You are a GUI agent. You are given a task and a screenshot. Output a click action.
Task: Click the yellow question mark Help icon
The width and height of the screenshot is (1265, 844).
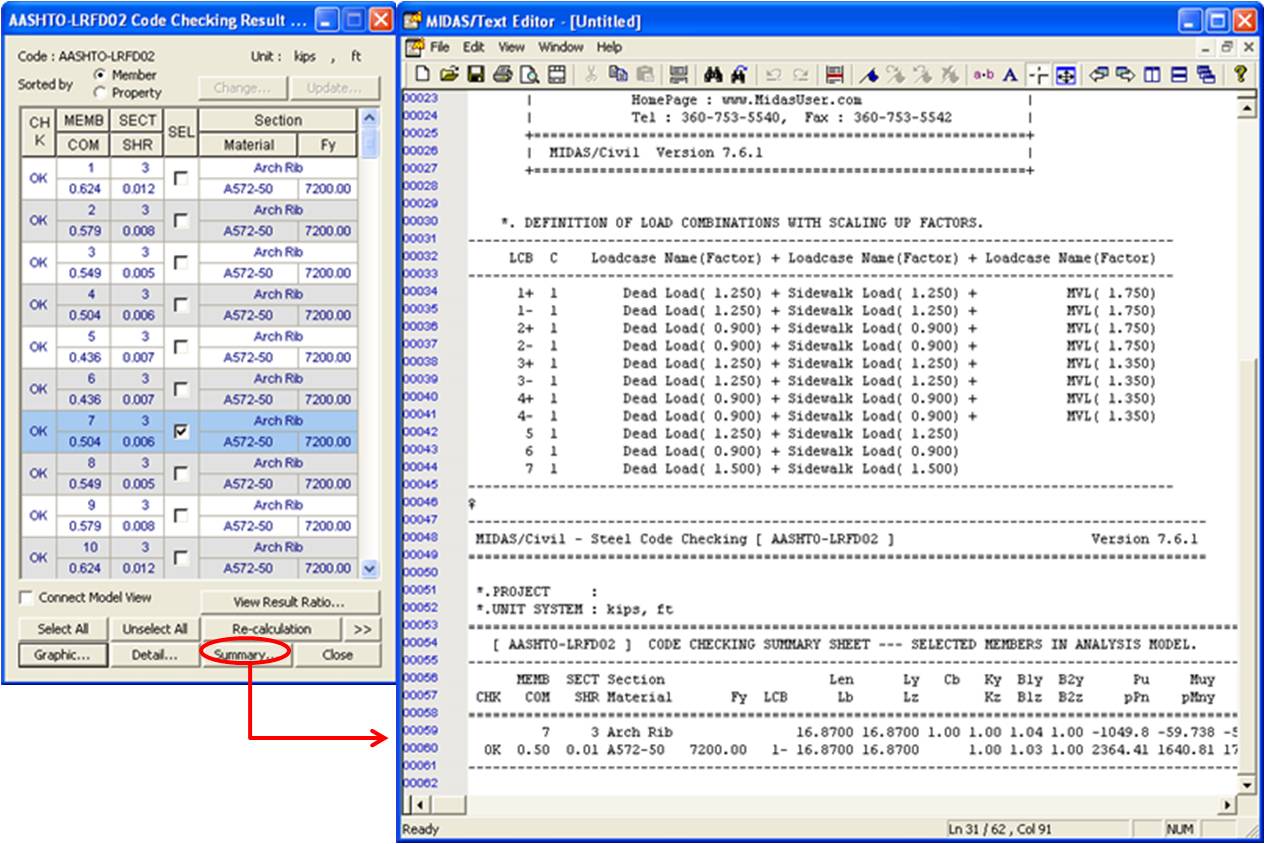tap(1240, 75)
